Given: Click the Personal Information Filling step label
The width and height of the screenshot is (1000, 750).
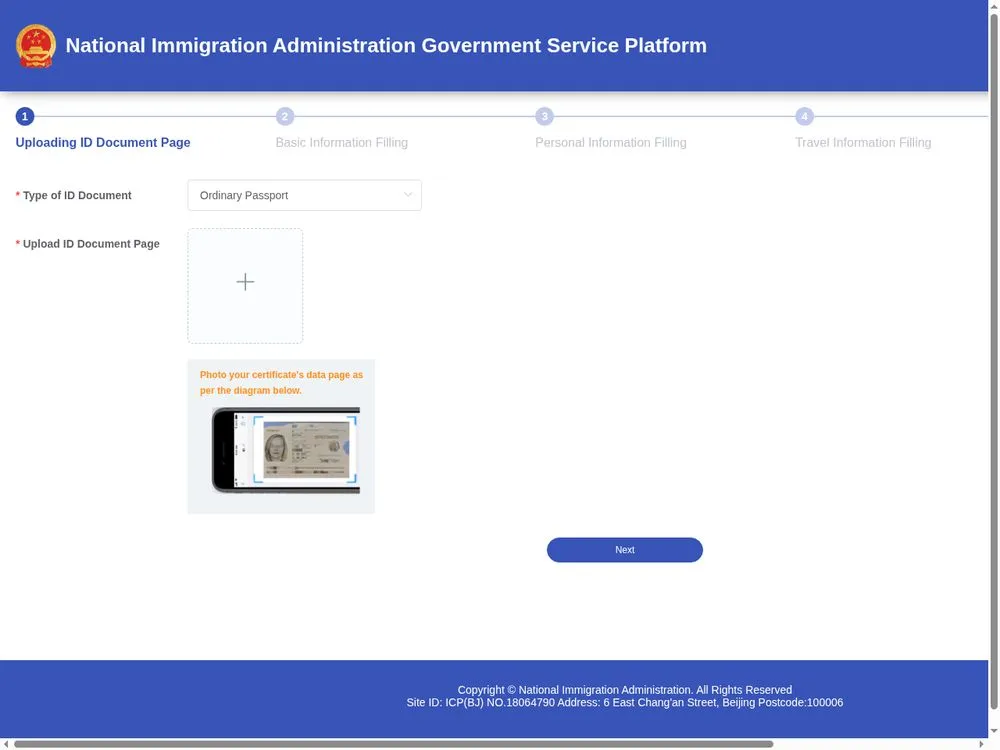Looking at the screenshot, I should tap(610, 142).
